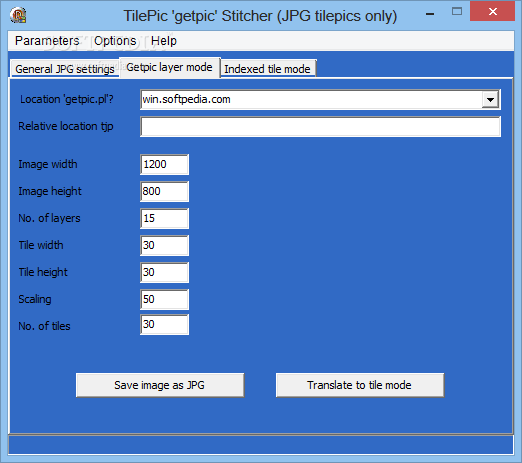Click the 'Relative location tjp' label
522x463 pixels.
point(66,126)
